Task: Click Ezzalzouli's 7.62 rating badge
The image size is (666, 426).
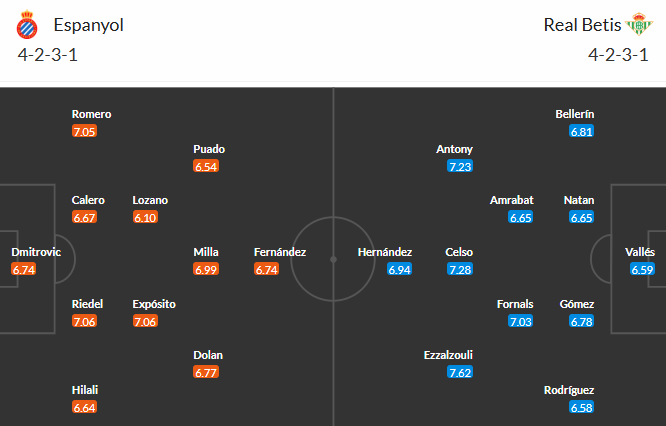Action: coord(460,372)
